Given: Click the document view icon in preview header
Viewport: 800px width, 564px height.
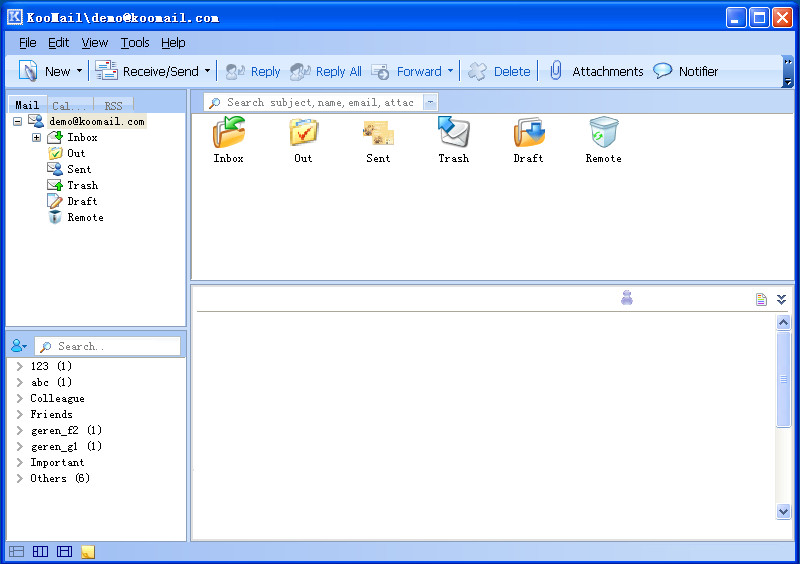Looking at the screenshot, I should tap(761, 300).
